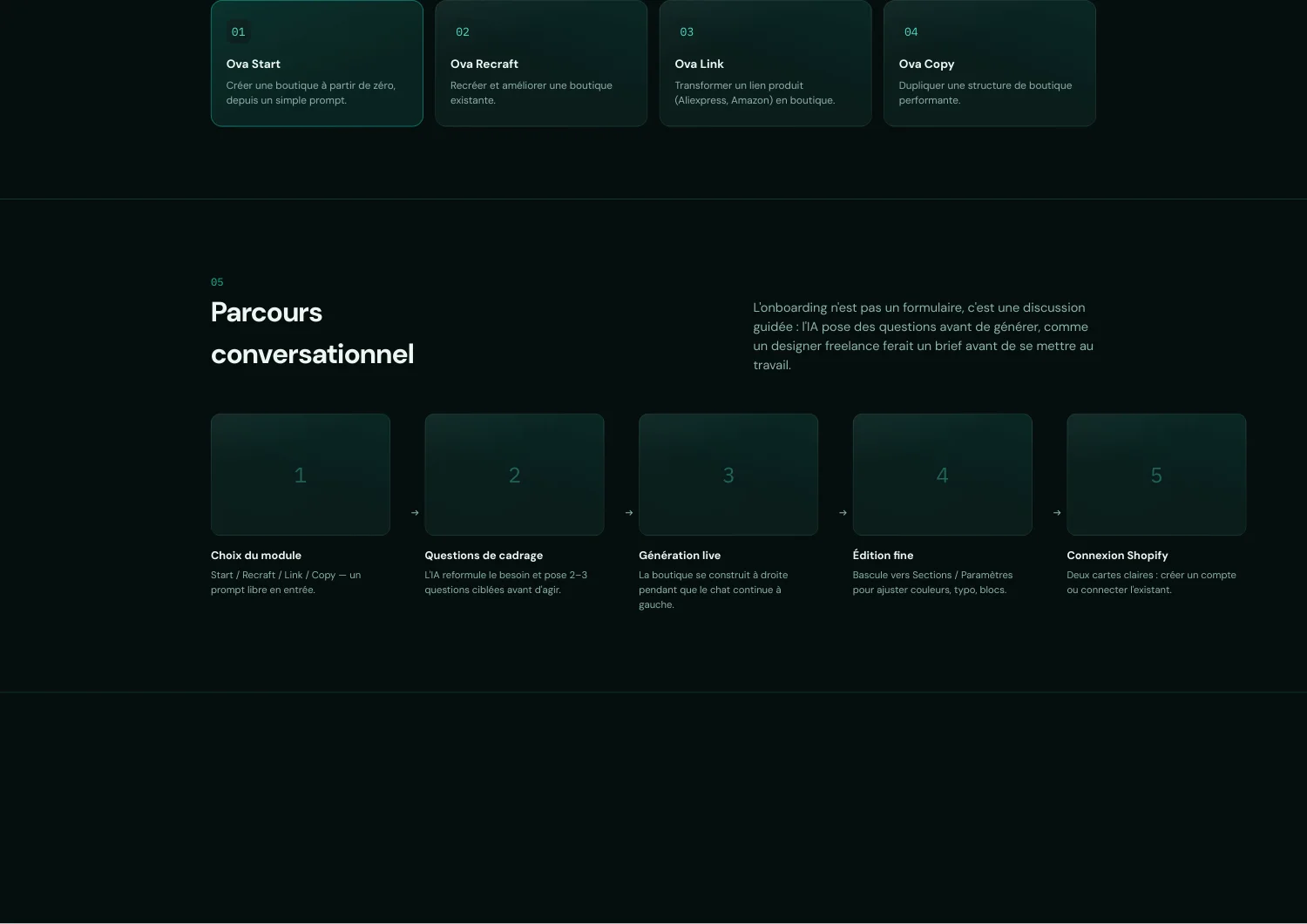
Task: Click the 'Édition fine' step title
Action: pyautogui.click(x=884, y=556)
